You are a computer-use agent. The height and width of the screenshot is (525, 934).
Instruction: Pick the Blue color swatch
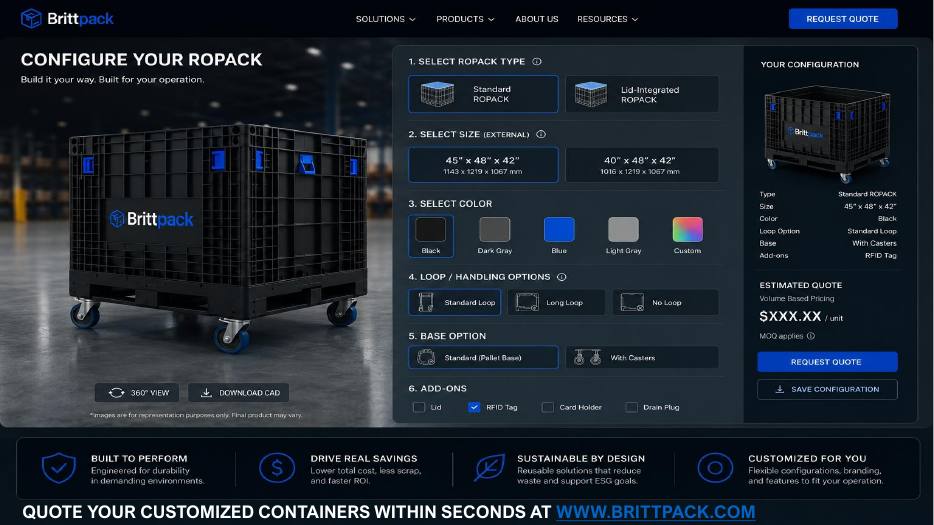pos(559,230)
